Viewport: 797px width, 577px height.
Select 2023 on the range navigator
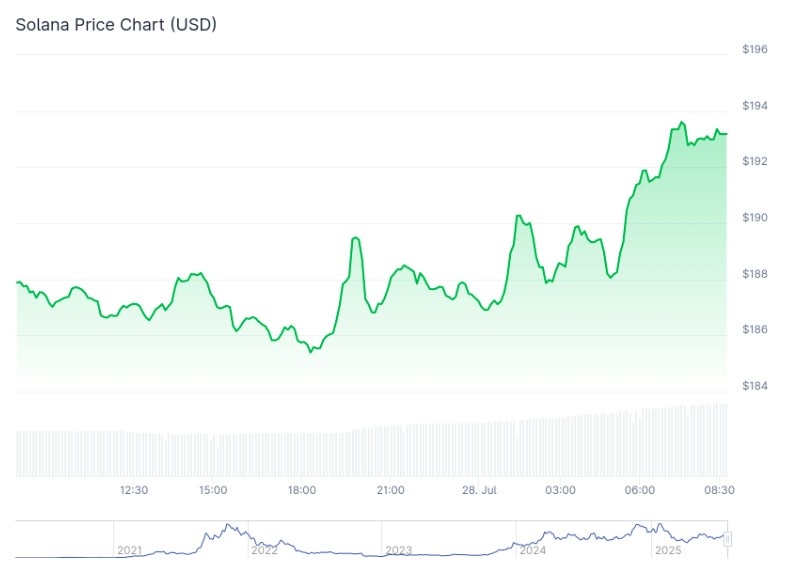(398, 550)
